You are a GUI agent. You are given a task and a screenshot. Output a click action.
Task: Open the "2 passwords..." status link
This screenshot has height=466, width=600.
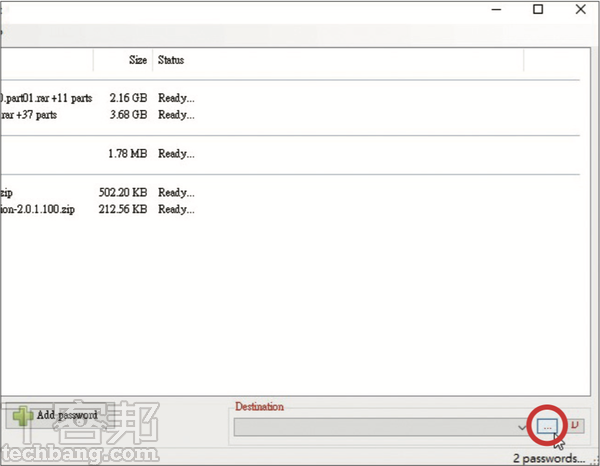click(549, 458)
